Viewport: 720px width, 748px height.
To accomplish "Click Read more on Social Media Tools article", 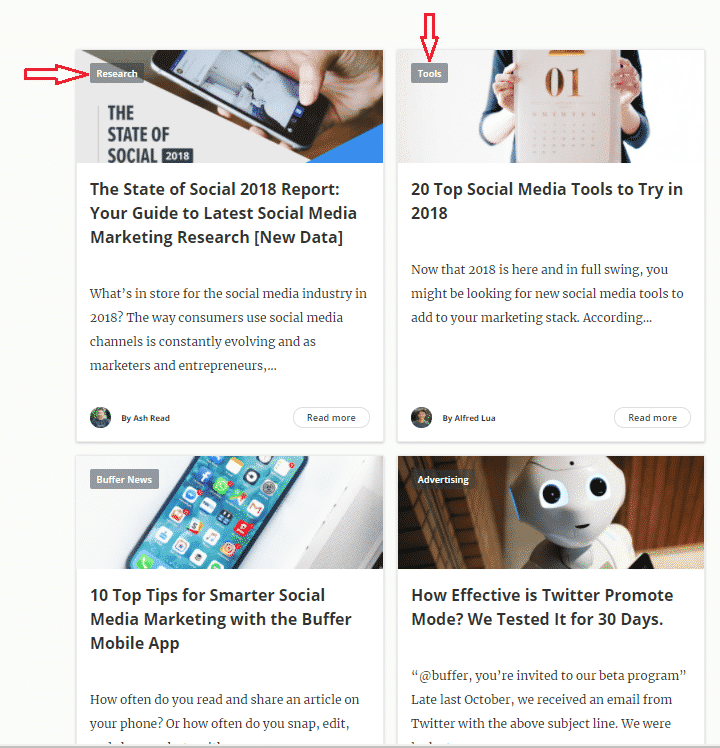I will [x=652, y=417].
